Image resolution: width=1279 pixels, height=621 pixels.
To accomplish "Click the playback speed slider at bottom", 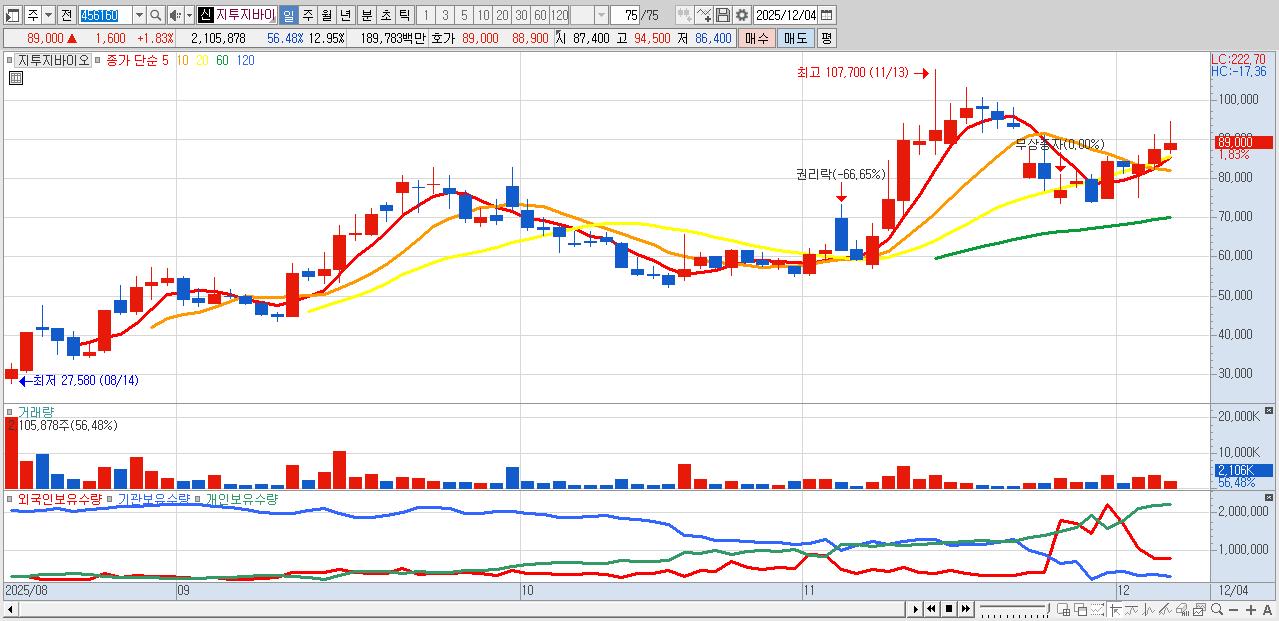I will [1015, 609].
